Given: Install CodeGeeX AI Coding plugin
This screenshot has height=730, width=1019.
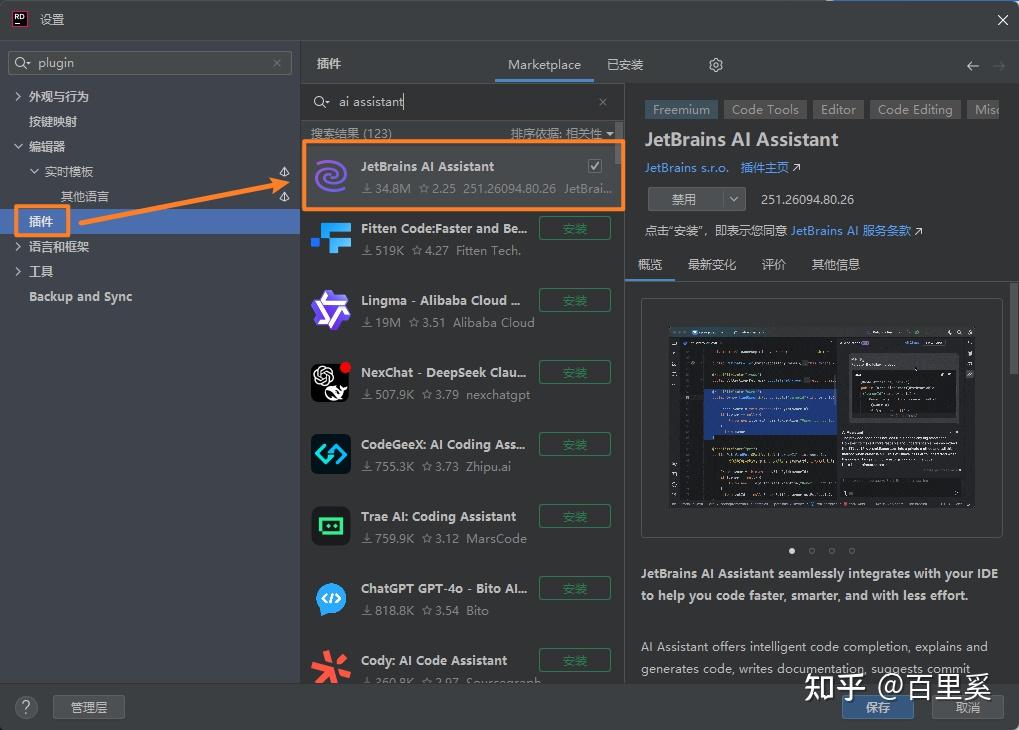Looking at the screenshot, I should click(574, 445).
